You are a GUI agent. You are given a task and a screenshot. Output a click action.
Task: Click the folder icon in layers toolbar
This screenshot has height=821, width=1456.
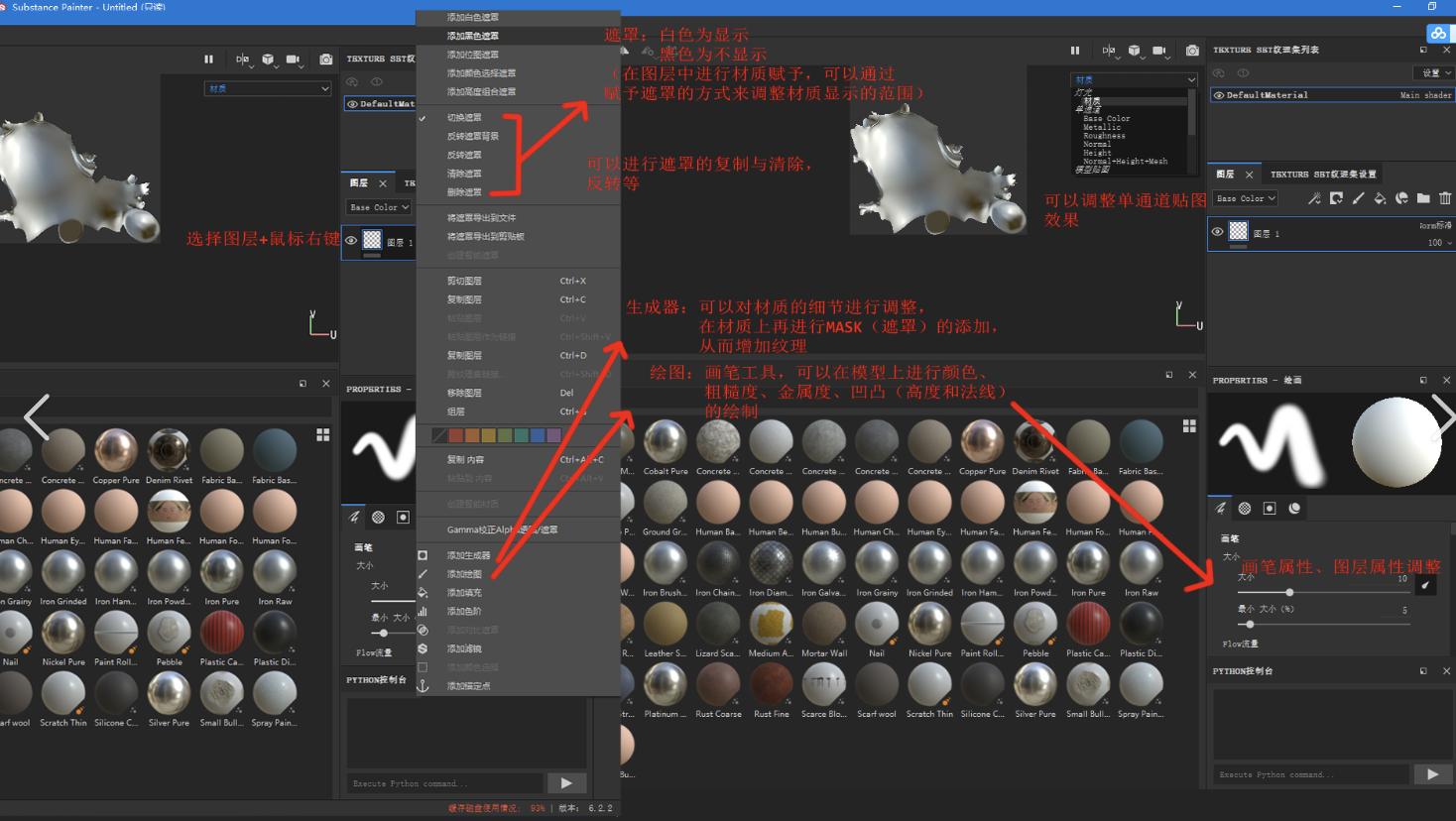click(1423, 198)
